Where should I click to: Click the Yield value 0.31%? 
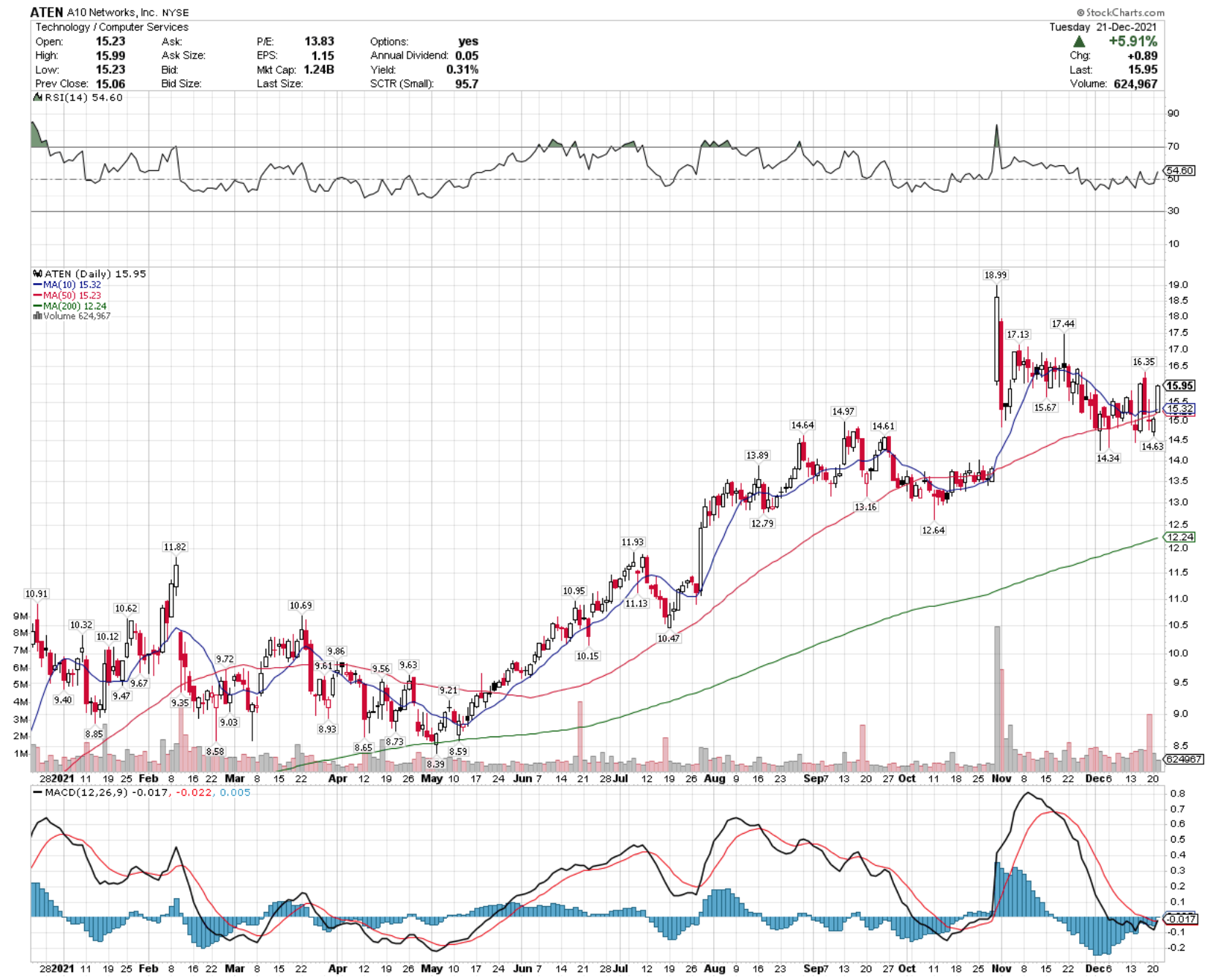[x=462, y=69]
